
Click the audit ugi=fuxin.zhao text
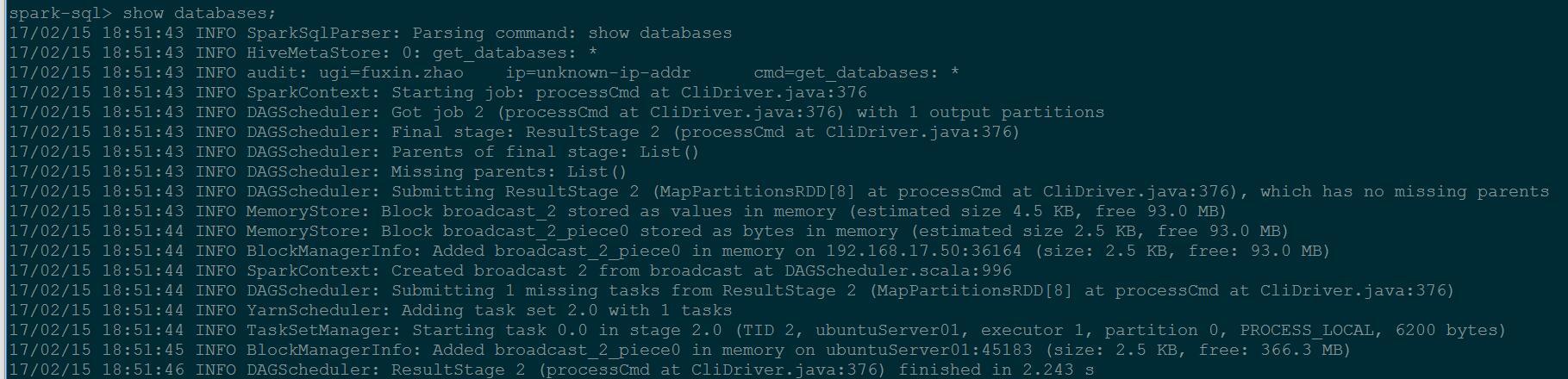click(x=355, y=72)
